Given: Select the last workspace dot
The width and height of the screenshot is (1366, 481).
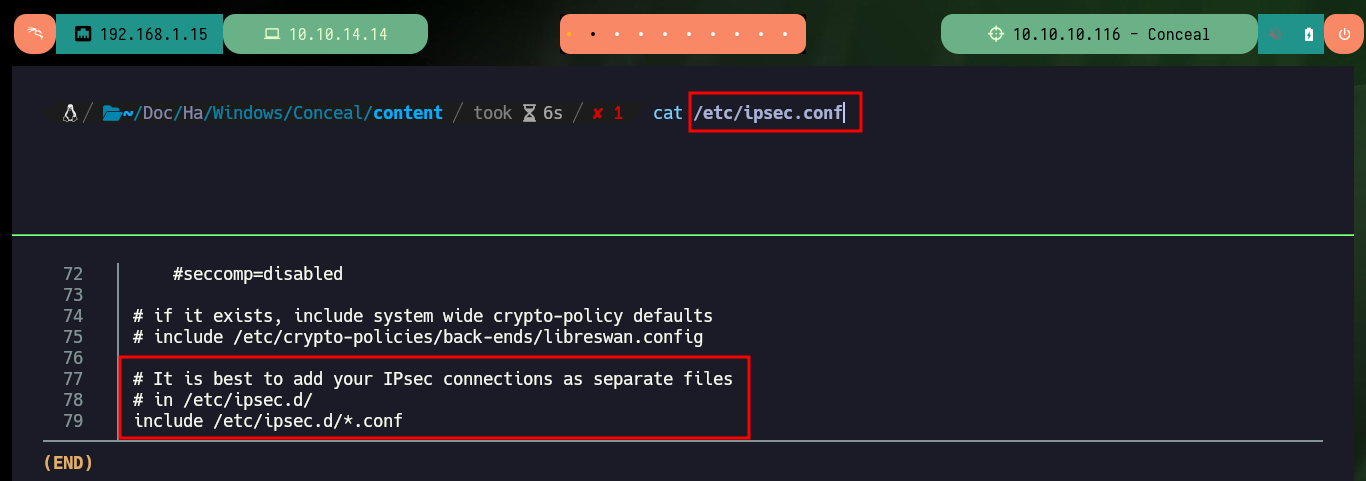Looking at the screenshot, I should tap(787, 34).
